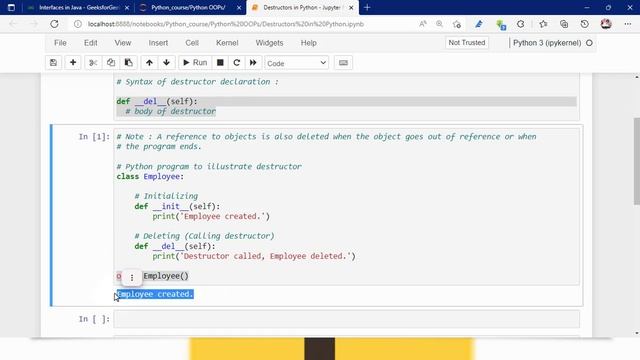Open the zoom magnifier icon
Viewport: 640px width, 360px height.
440,24
